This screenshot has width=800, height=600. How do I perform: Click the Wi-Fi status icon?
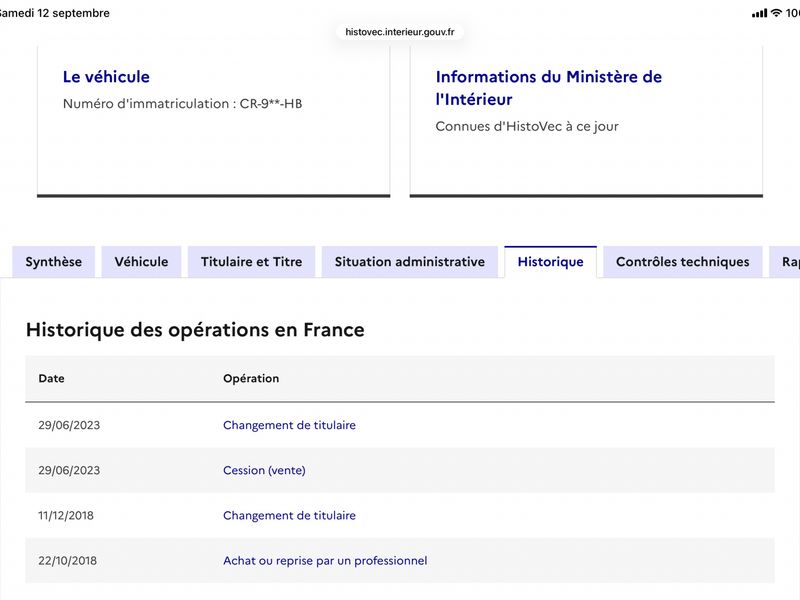tap(776, 13)
